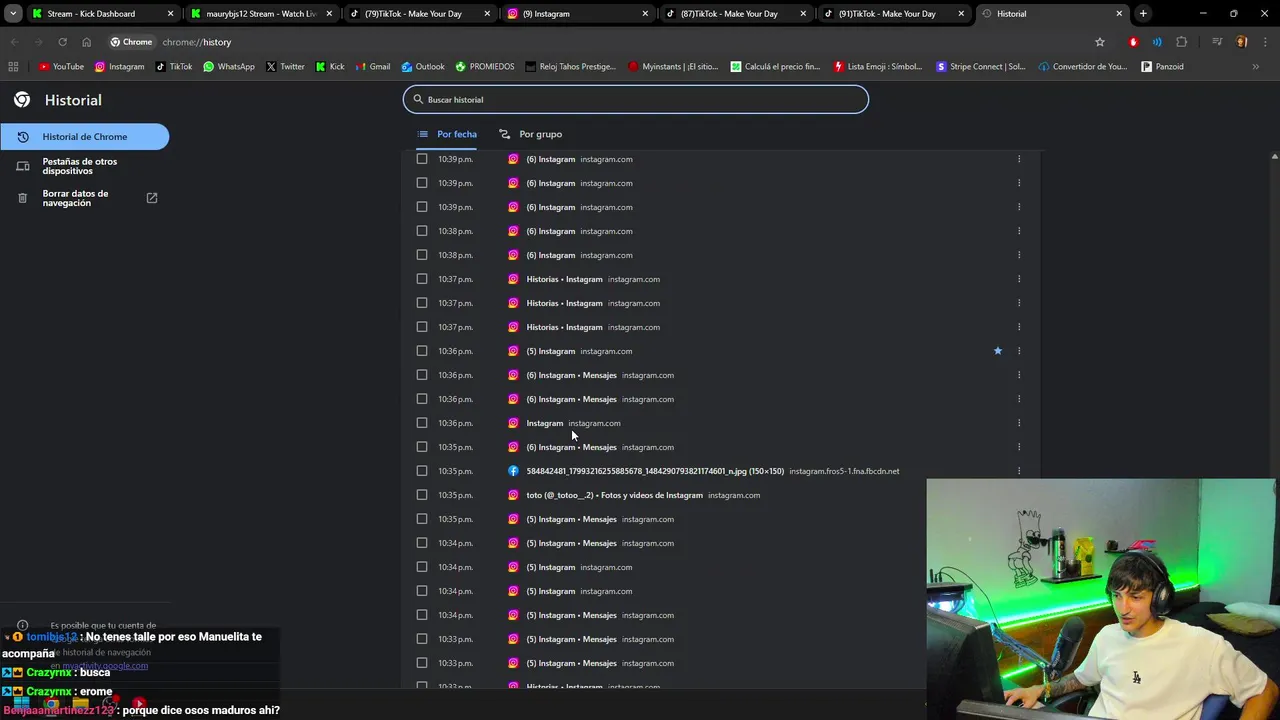Open the Gmail bookmark
The height and width of the screenshot is (720, 1280).
(372, 67)
